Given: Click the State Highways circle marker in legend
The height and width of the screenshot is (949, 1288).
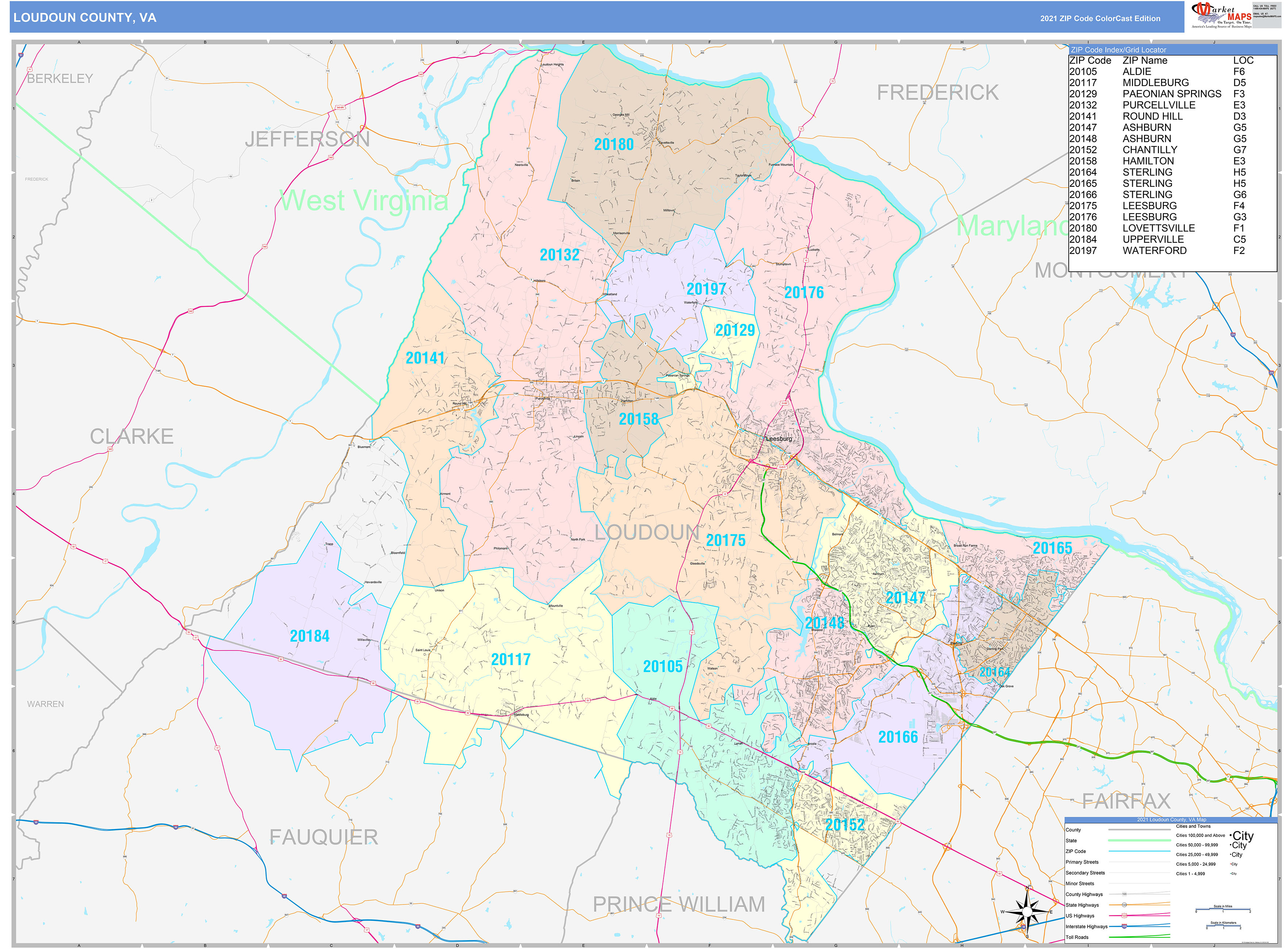Looking at the screenshot, I should coord(1124,905).
